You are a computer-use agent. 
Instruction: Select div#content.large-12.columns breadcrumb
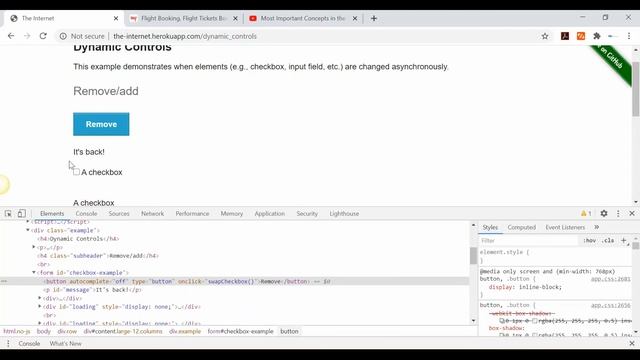click(123, 331)
